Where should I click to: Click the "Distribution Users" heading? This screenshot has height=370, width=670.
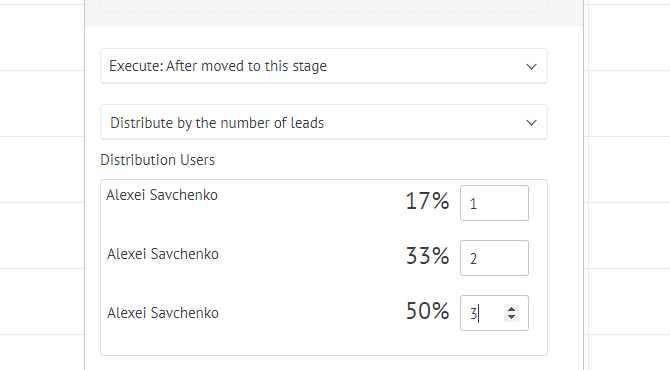coord(158,160)
